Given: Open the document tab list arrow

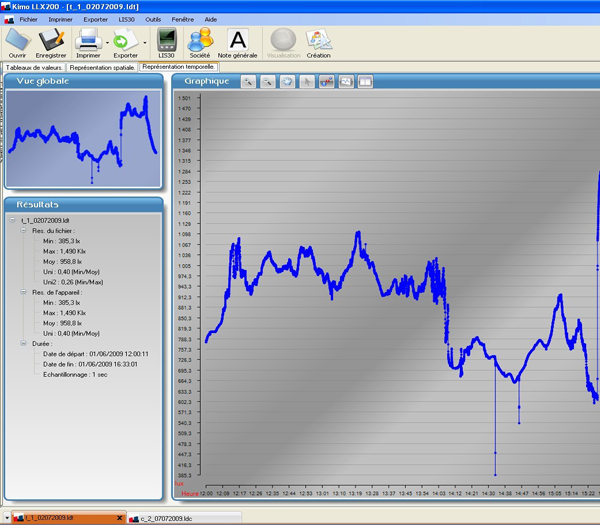Looking at the screenshot, I should (7, 518).
